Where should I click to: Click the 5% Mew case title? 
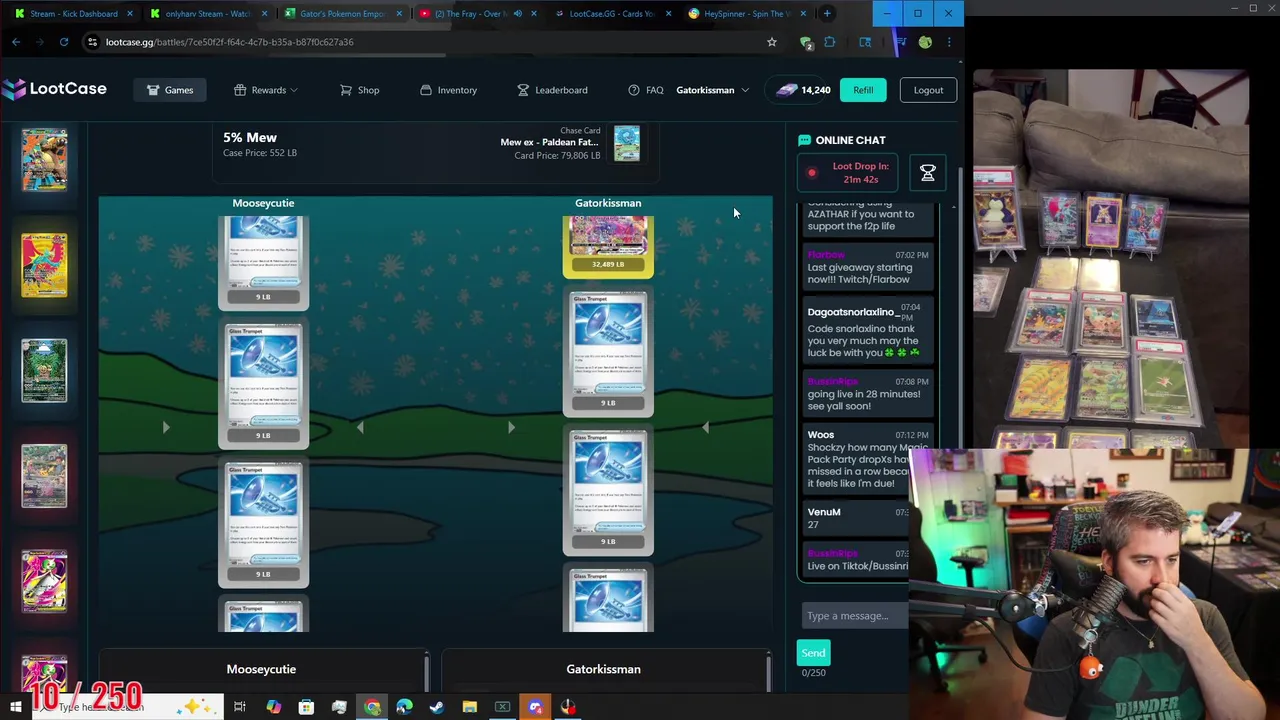250,137
